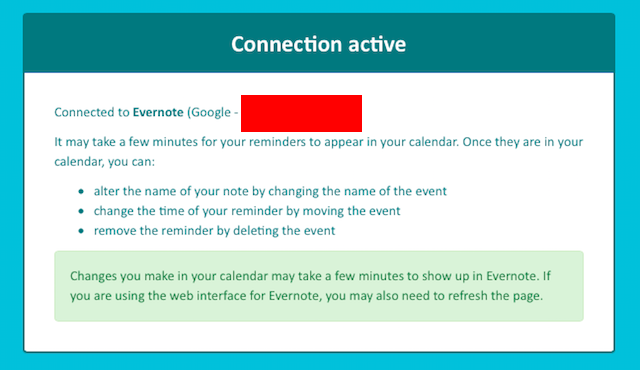640x370 pixels.
Task: Click 'It may take a few minutes' paragraph
Action: (x=318, y=151)
